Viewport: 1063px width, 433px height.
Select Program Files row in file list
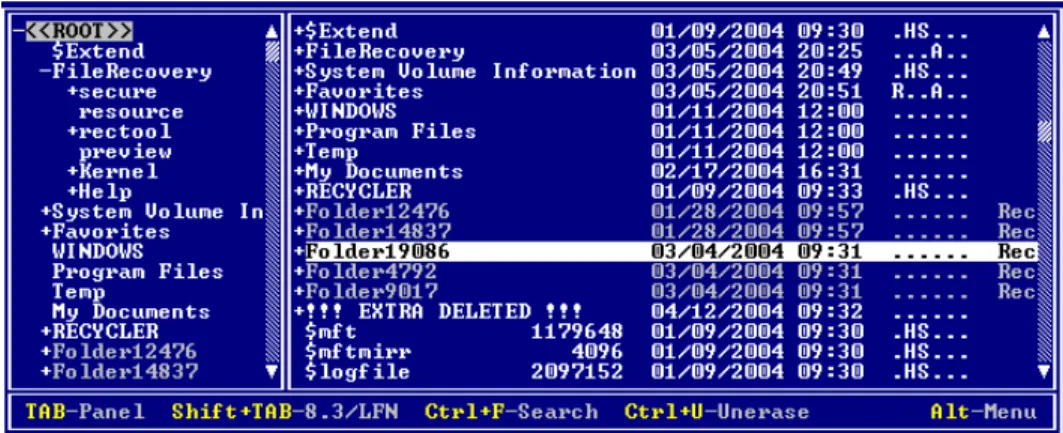click(x=664, y=131)
